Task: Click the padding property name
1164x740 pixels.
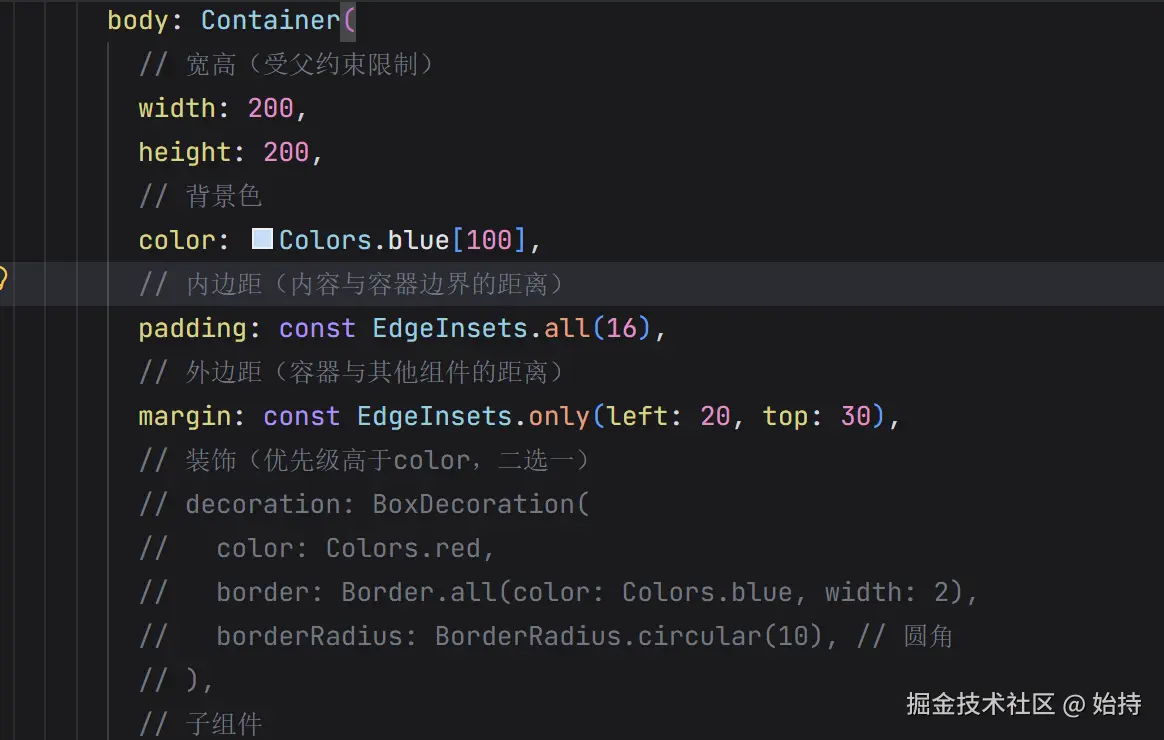Action: (193, 328)
